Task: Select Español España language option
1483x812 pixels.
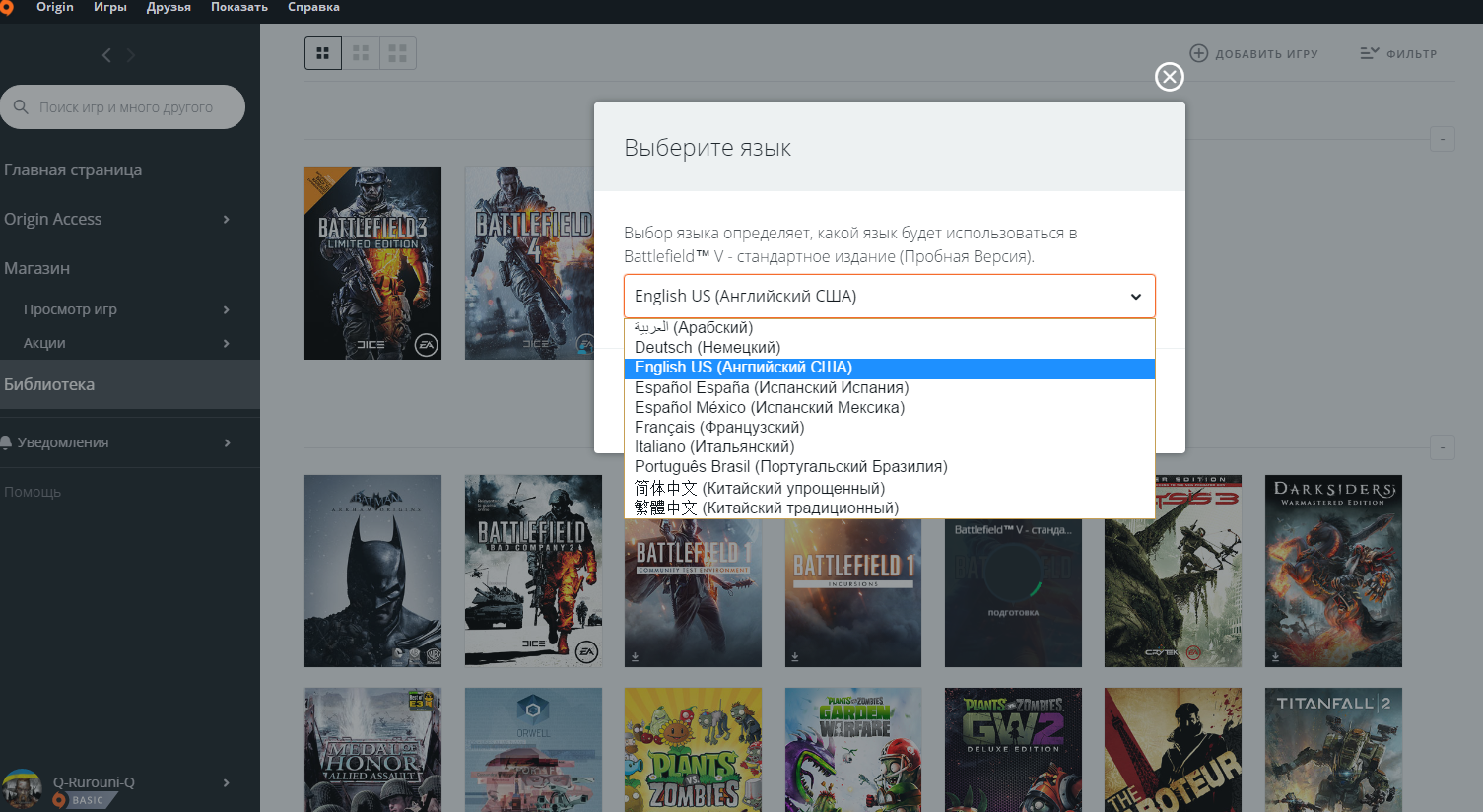Action: 889,388
